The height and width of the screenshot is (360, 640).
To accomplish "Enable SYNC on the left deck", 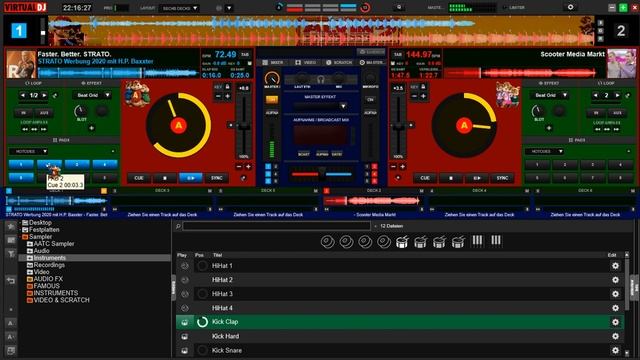I will (217, 178).
